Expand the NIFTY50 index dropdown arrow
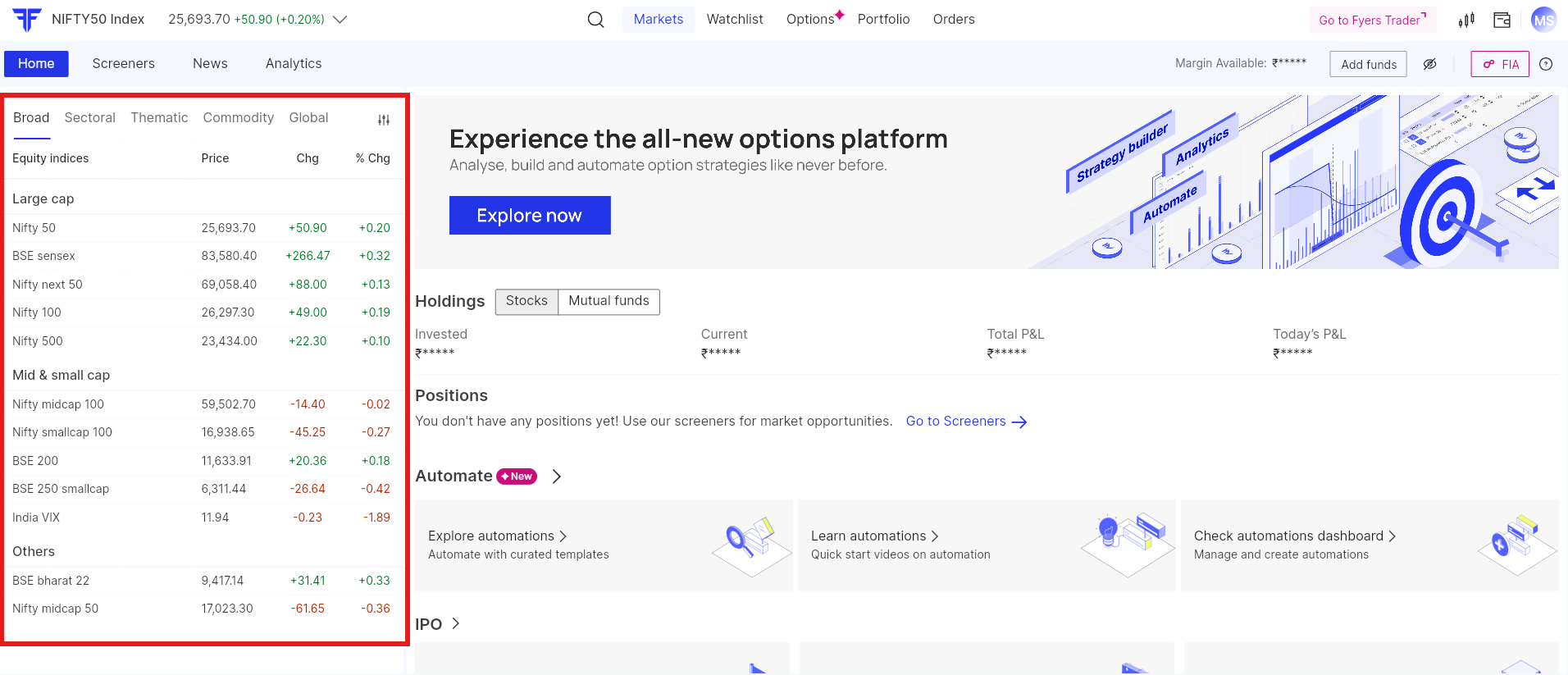Screen dimensions: 1568x675 coord(340,20)
